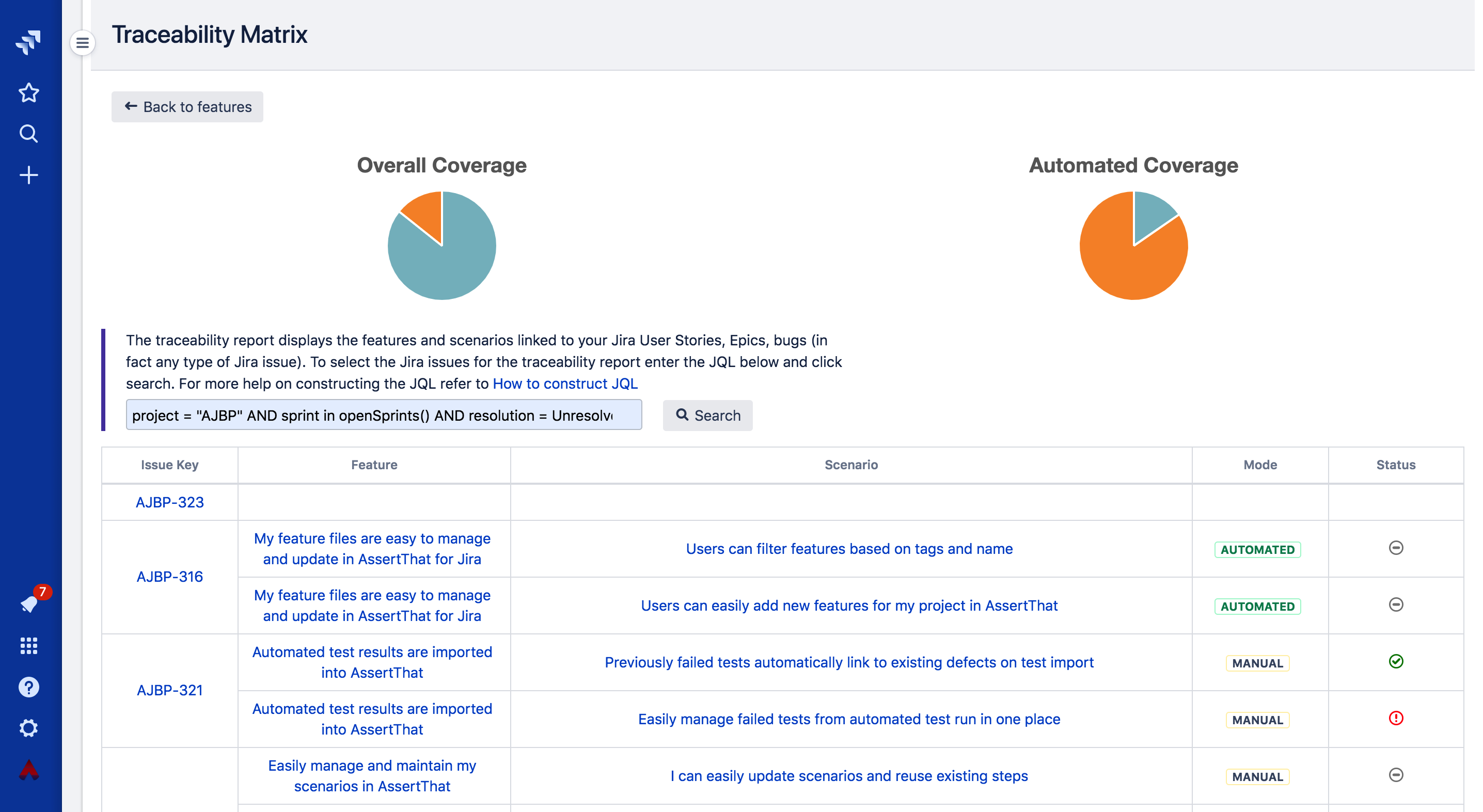Open scenario Previously failed tests automatically link
The height and width of the screenshot is (812, 1483).
click(849, 662)
